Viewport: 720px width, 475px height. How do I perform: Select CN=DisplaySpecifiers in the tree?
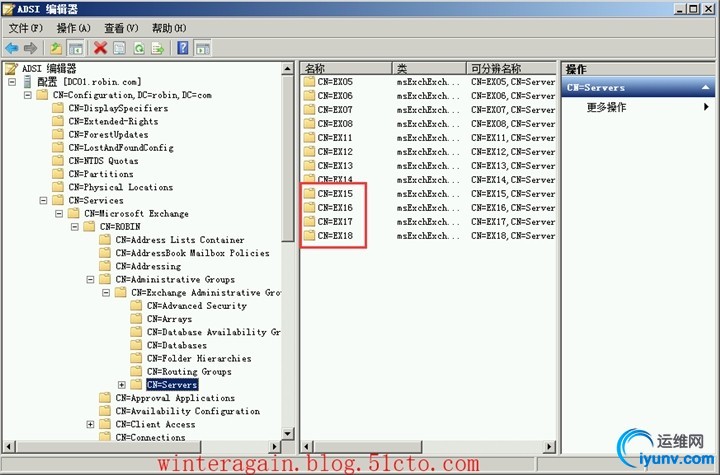[x=118, y=108]
